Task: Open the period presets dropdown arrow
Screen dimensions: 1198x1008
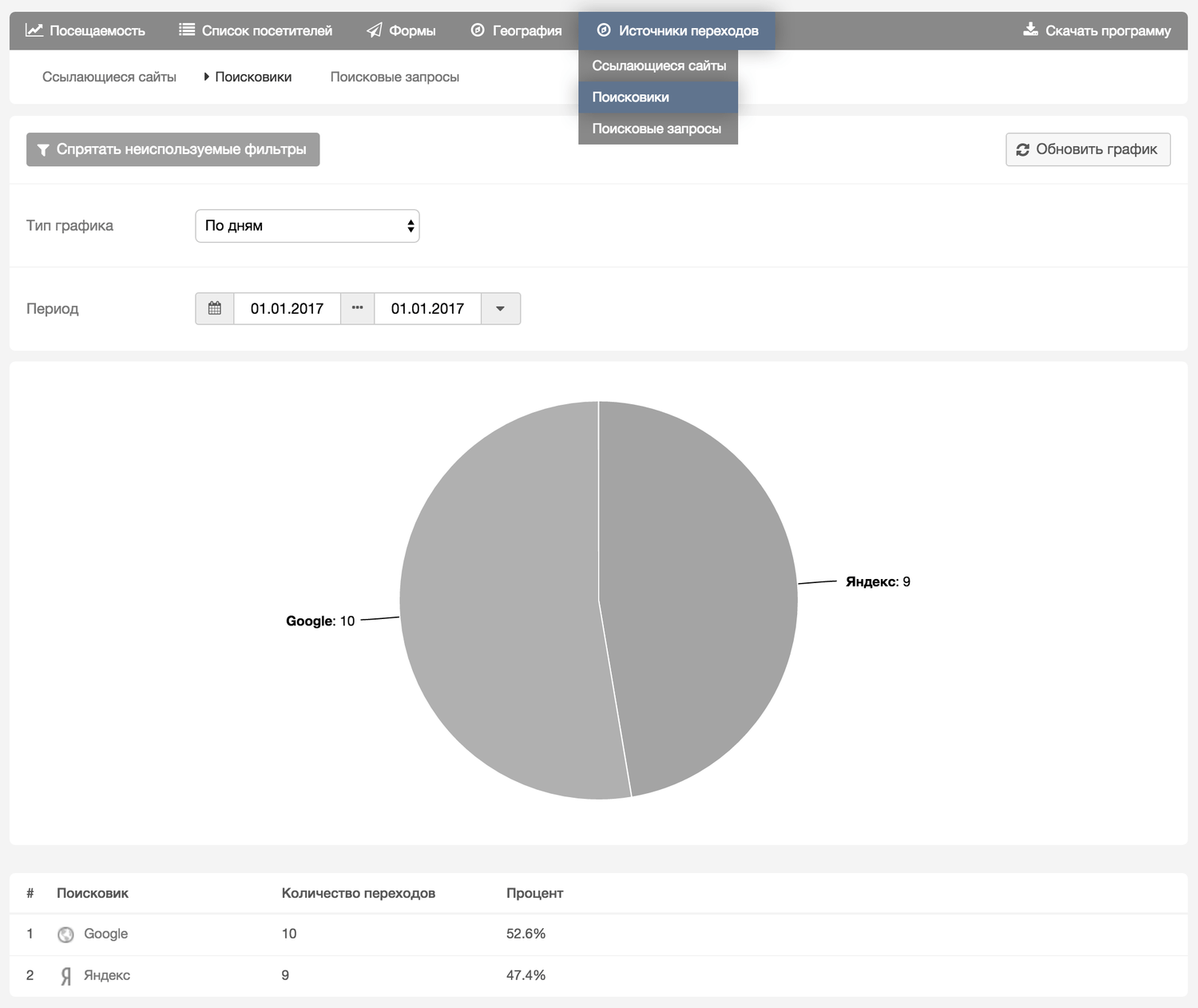Action: click(x=501, y=308)
